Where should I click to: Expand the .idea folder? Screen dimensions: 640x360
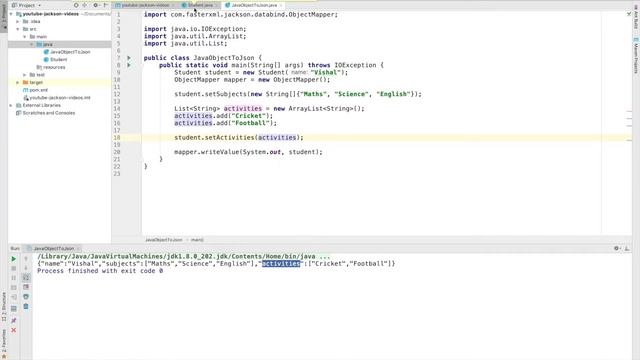[x=18, y=22]
